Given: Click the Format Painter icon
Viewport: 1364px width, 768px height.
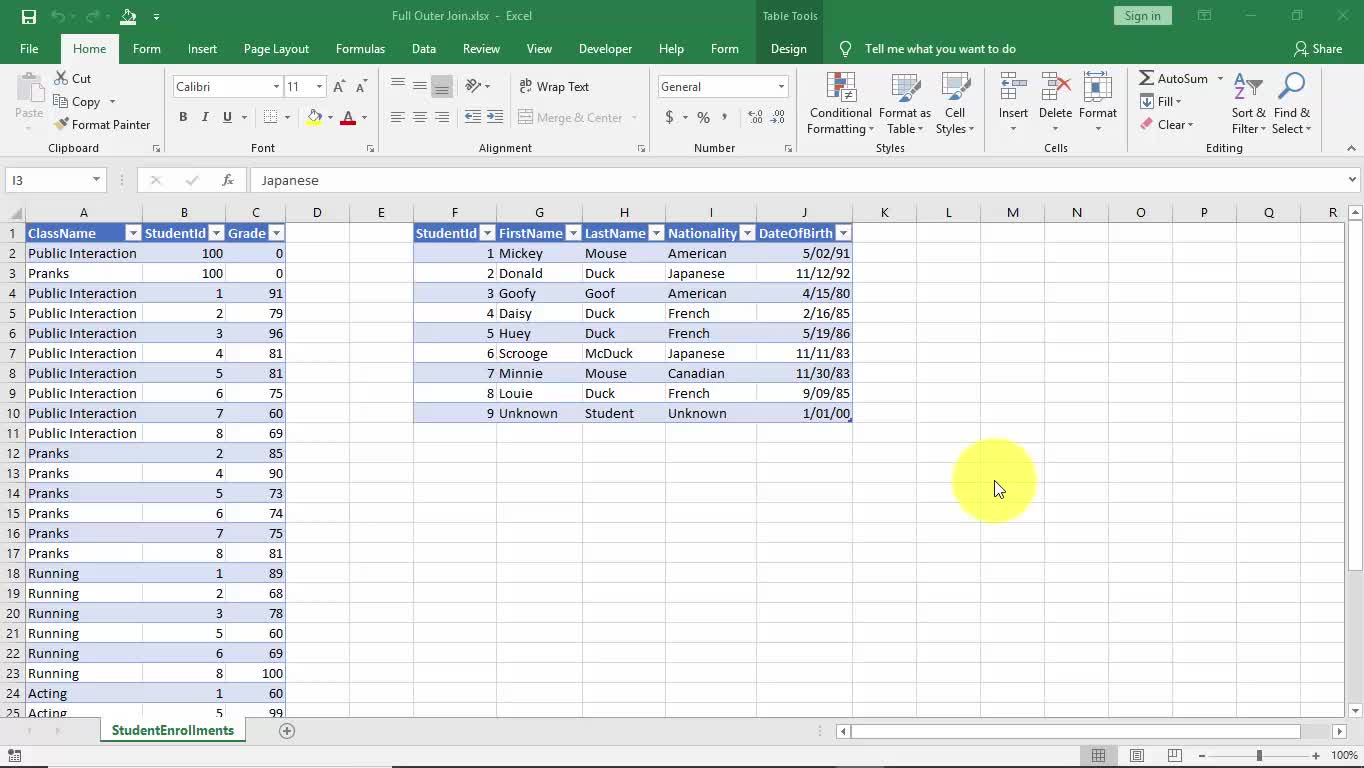Looking at the screenshot, I should click(62, 125).
